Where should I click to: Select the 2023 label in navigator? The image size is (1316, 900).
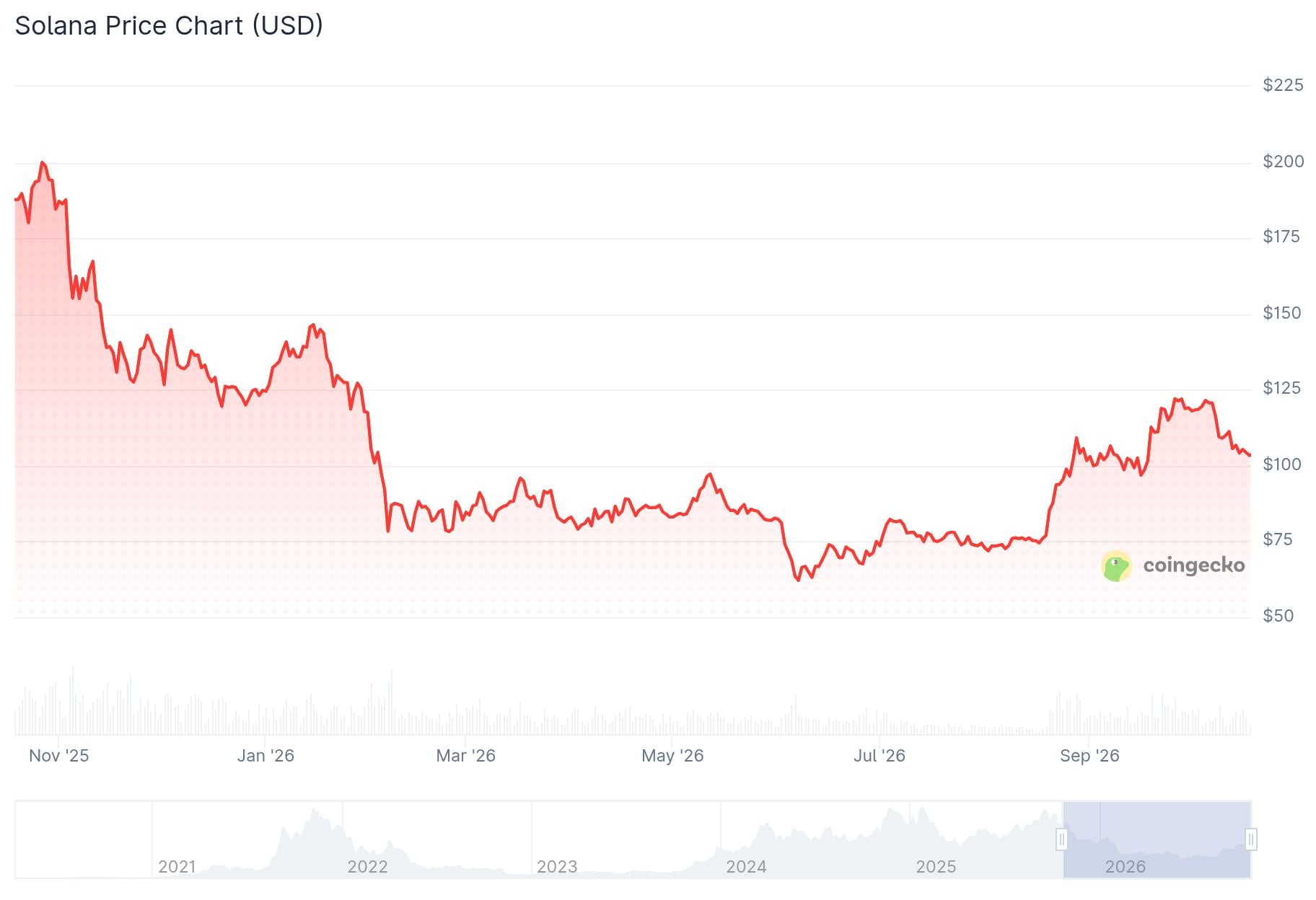coord(557,867)
